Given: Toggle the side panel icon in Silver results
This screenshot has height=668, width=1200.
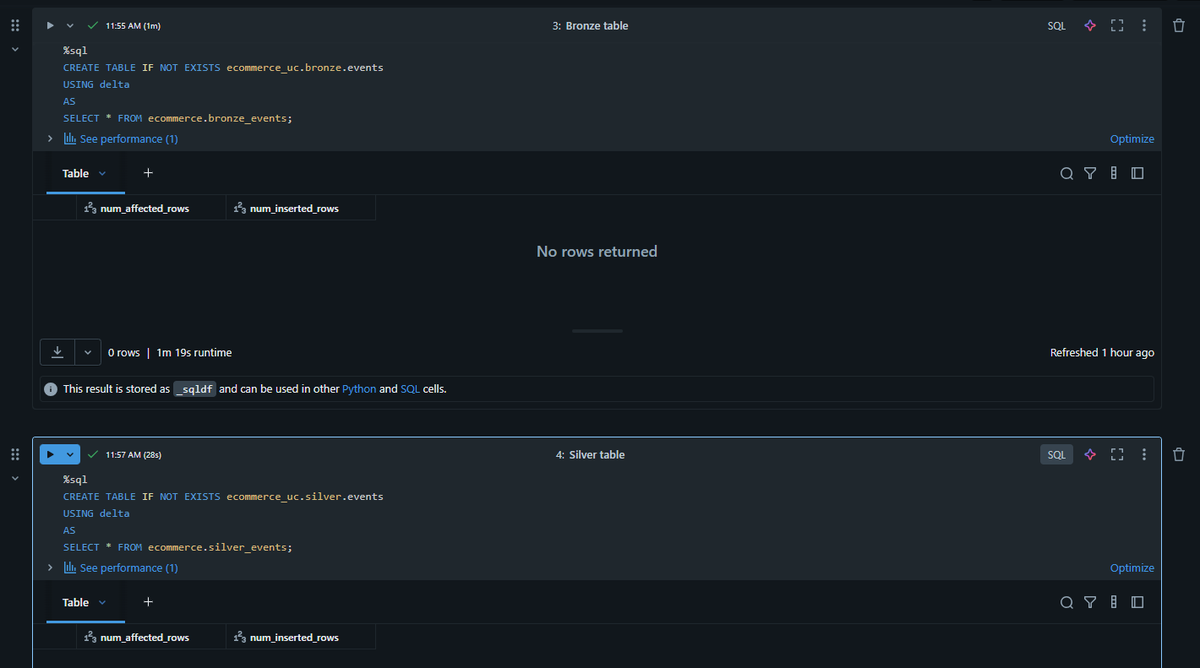Looking at the screenshot, I should (x=1137, y=603).
